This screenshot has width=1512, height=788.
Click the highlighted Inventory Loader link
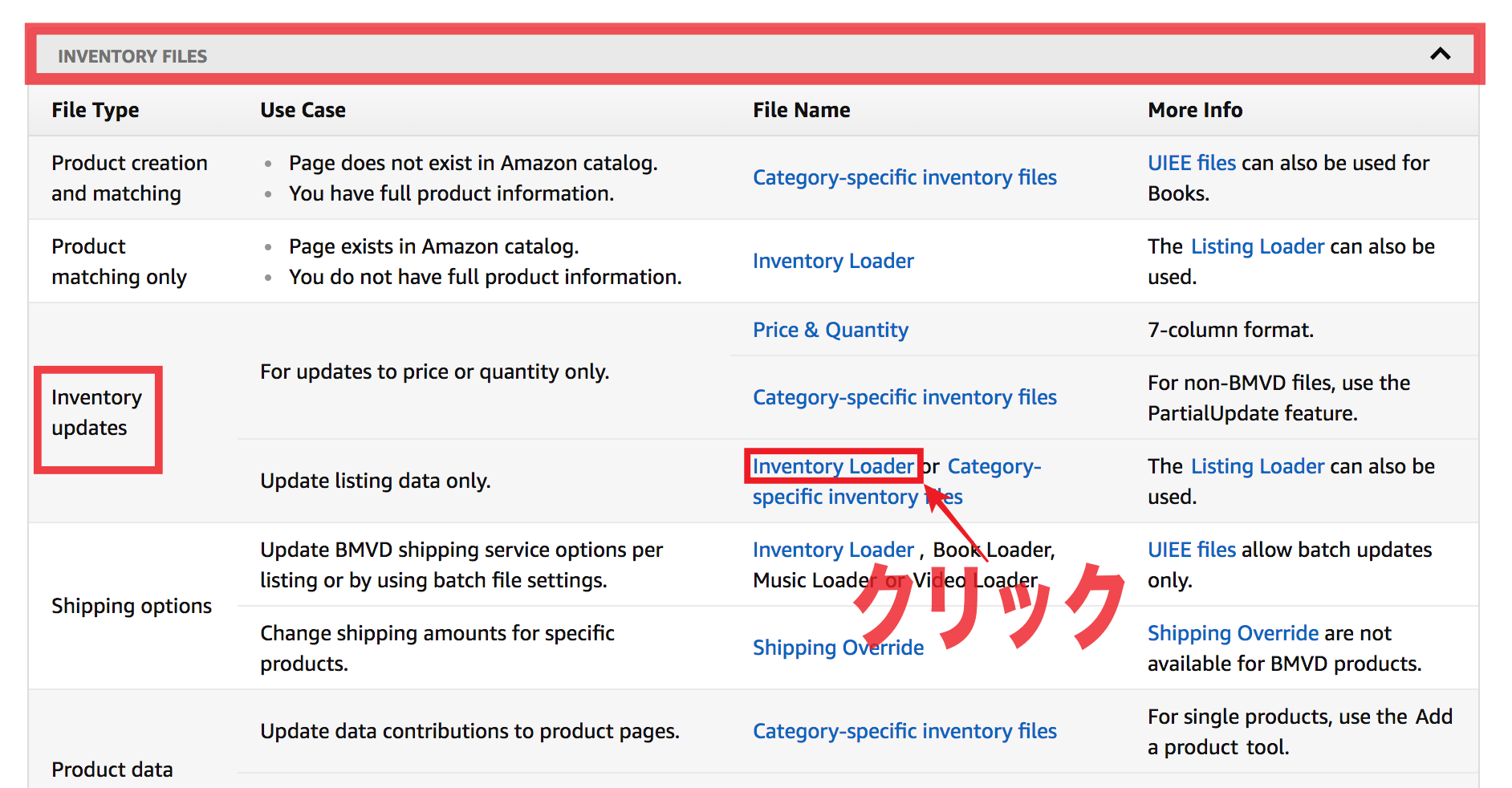(x=833, y=466)
